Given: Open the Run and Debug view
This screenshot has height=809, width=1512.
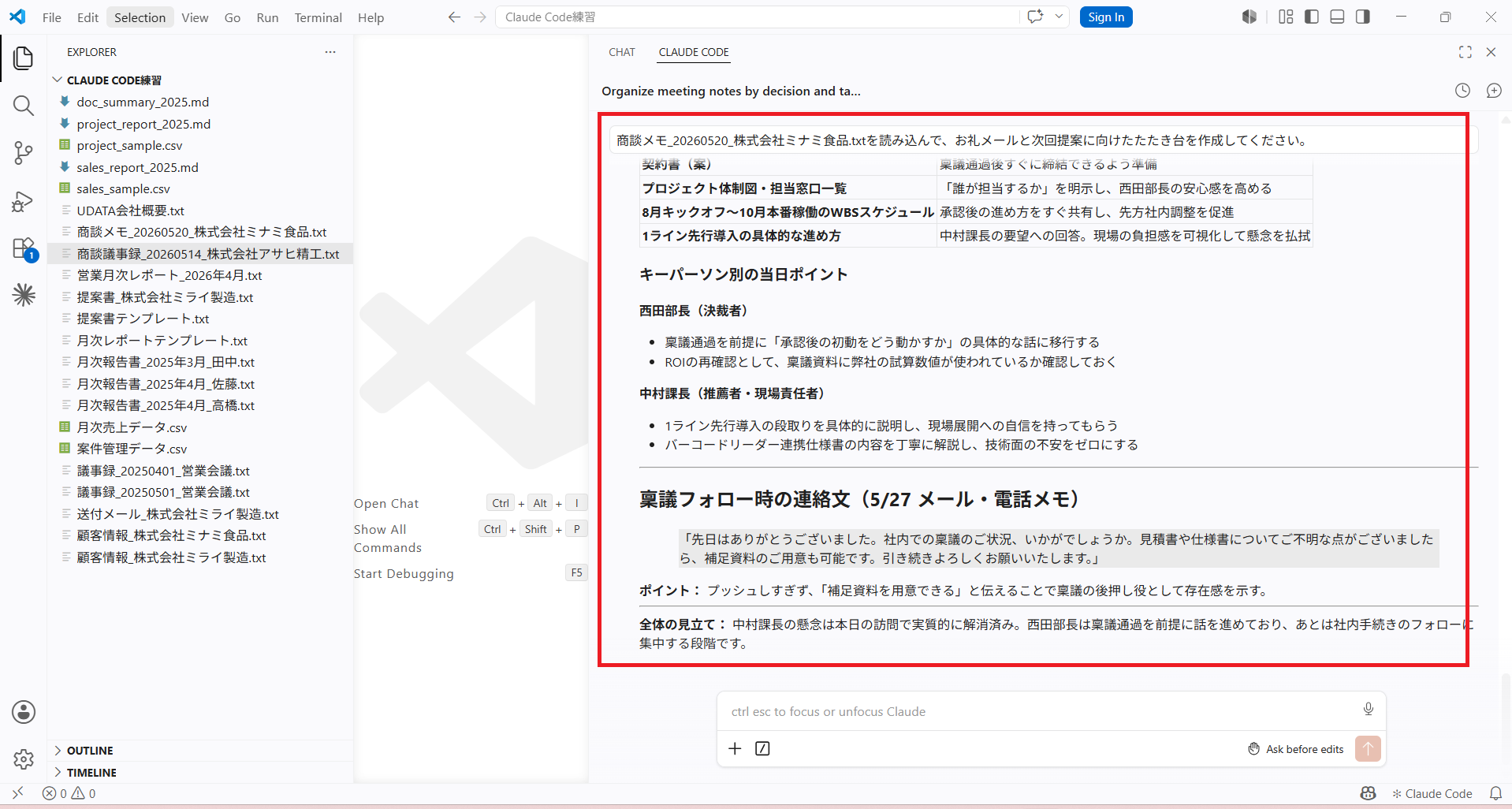Looking at the screenshot, I should point(24,202).
